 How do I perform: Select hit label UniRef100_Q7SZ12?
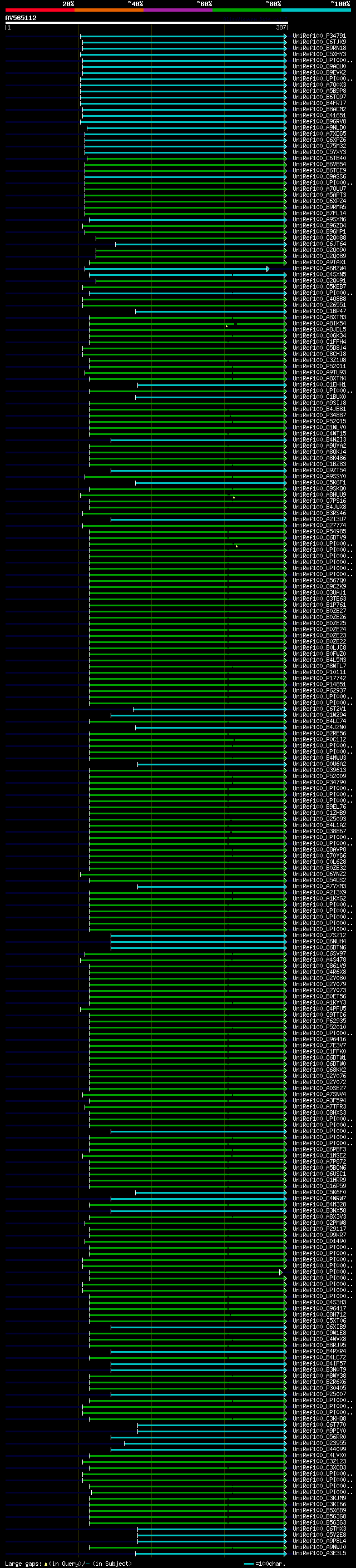319,935
